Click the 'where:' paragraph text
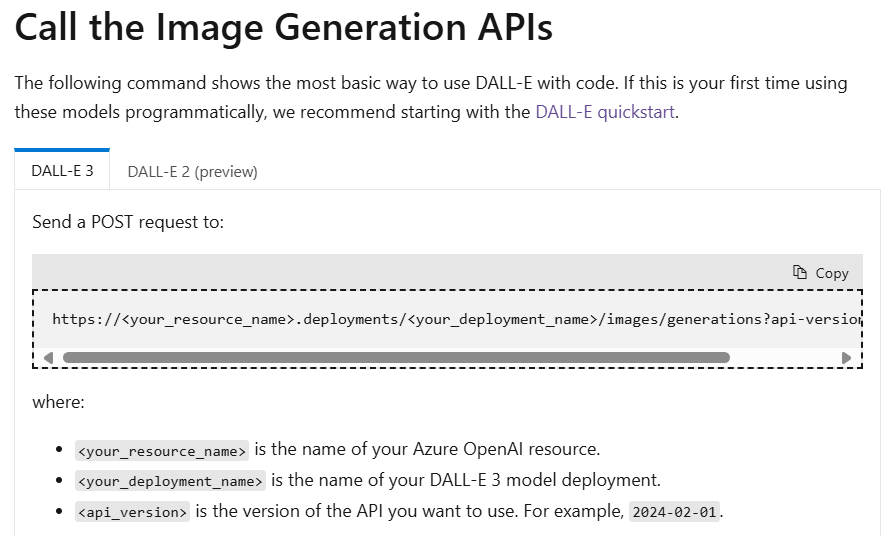The height and width of the screenshot is (536, 886). (58, 402)
